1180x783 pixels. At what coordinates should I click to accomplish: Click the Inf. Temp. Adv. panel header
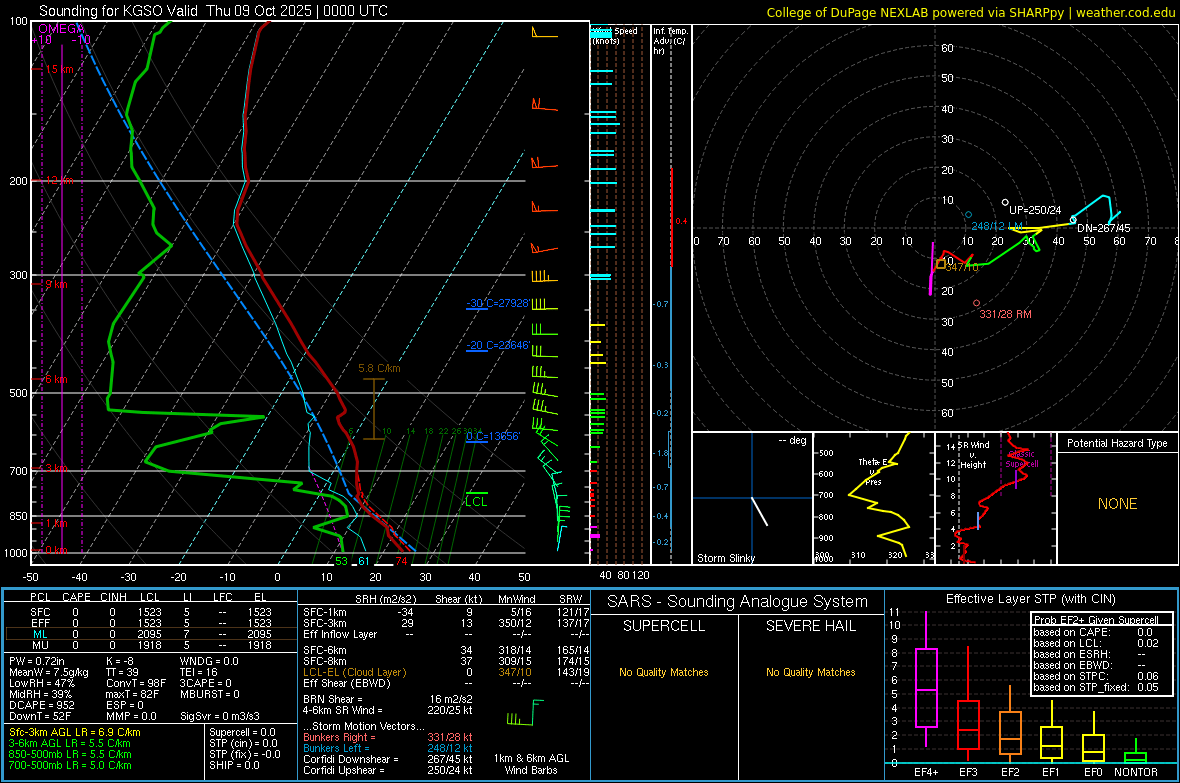671,41
